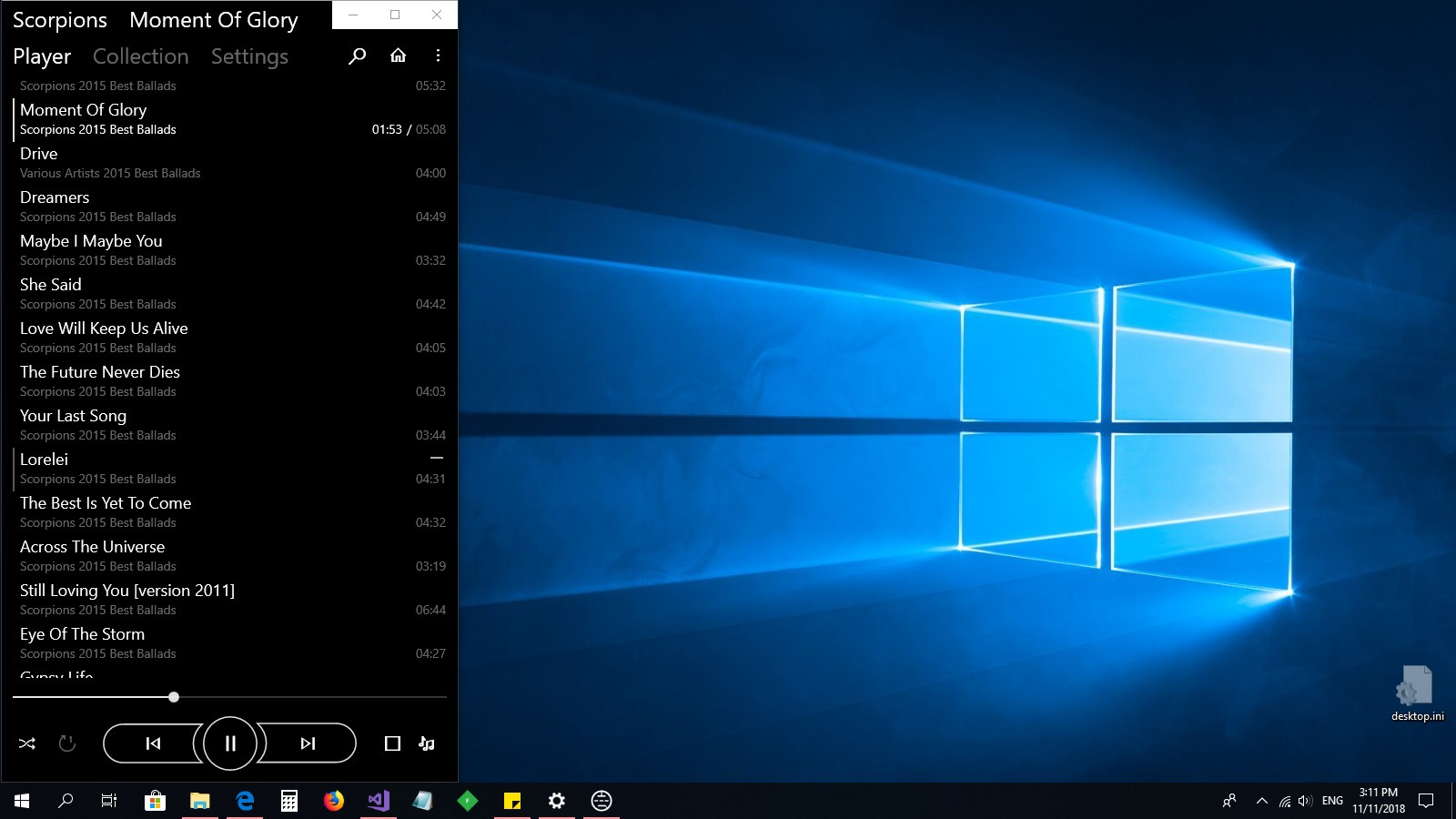Click the music note icon beside stop
Viewport: 1456px width, 819px height.
tap(427, 743)
